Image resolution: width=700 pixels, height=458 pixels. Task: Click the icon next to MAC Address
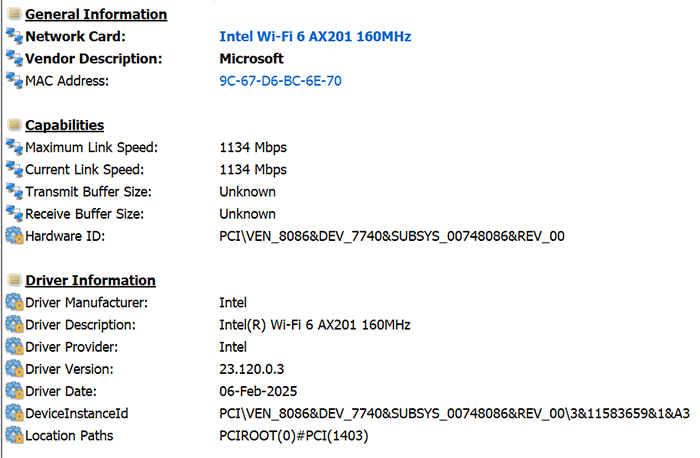click(14, 81)
